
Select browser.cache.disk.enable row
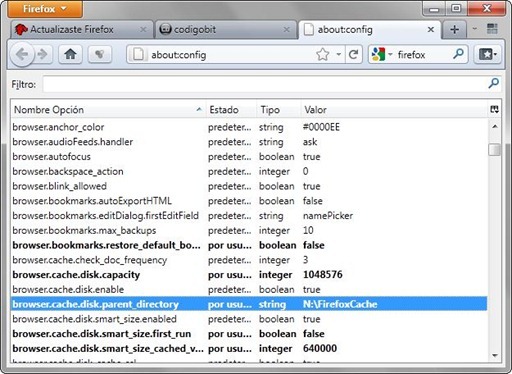(x=249, y=289)
